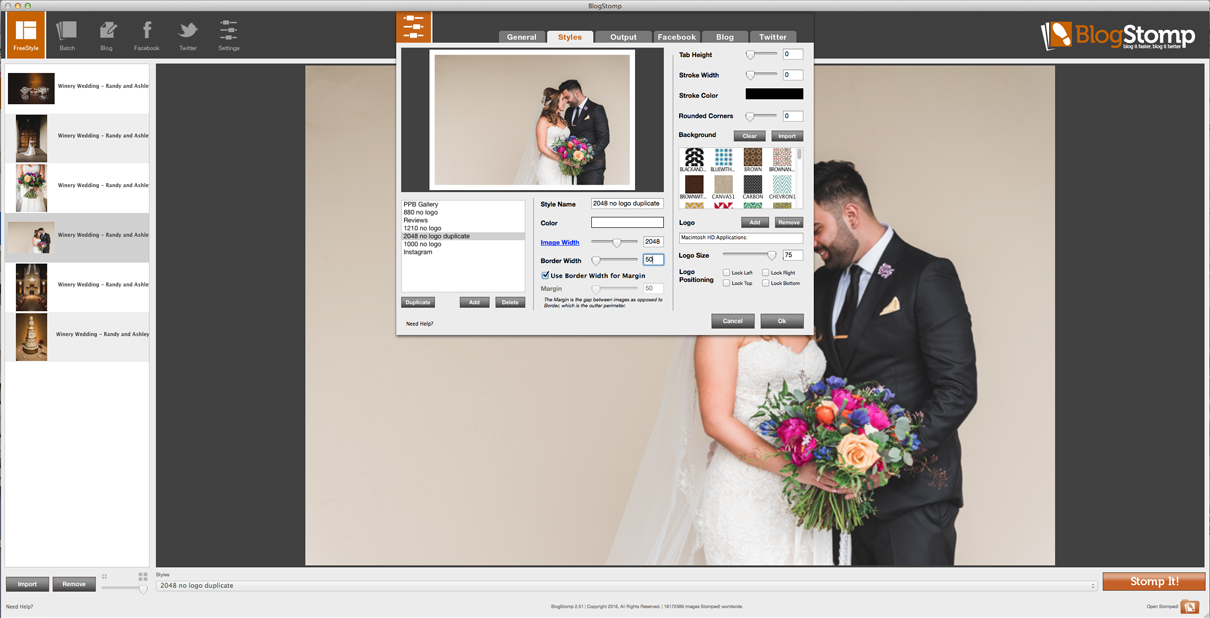Check the Lock Left logo position

[x=728, y=271]
